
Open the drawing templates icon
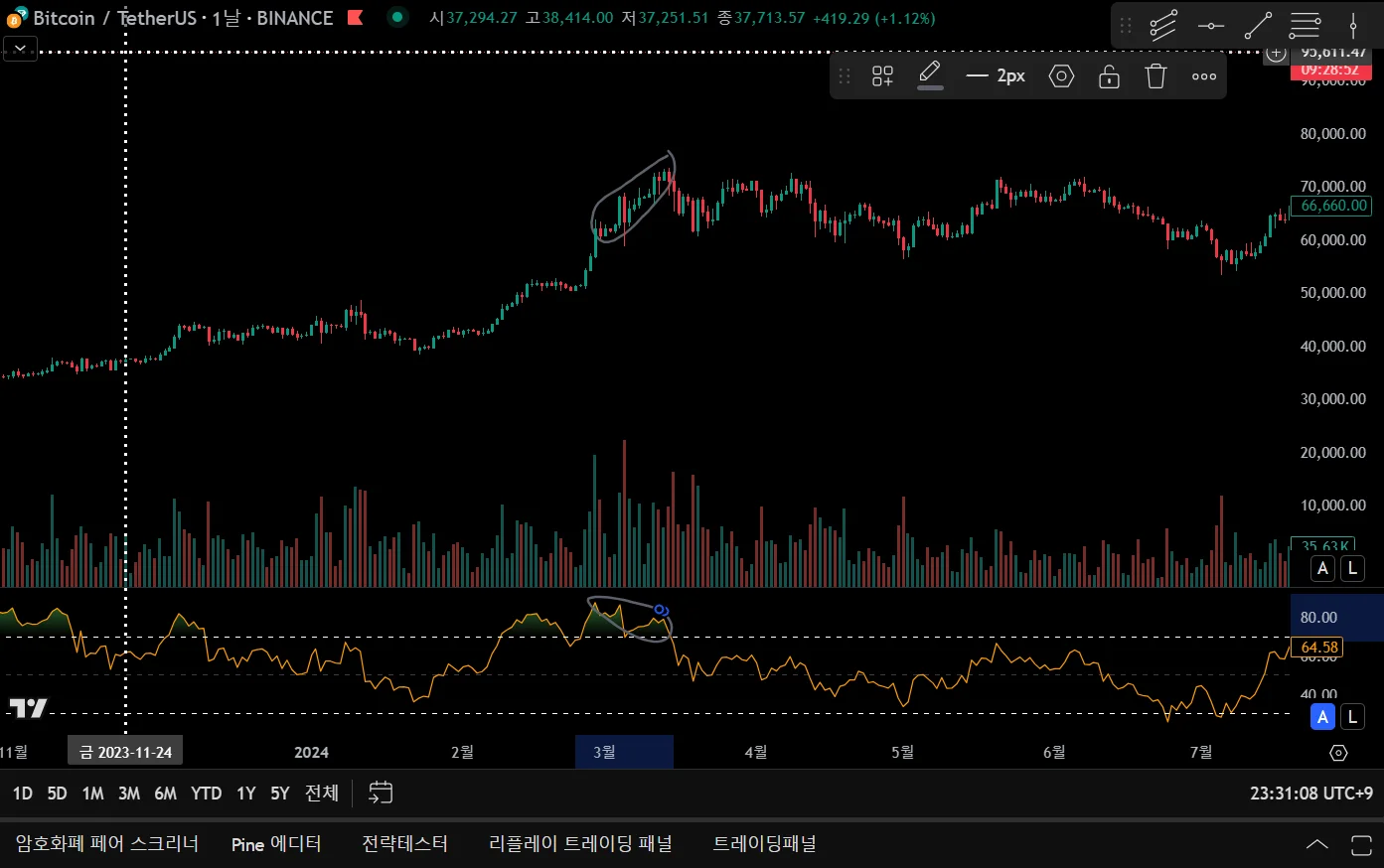(882, 76)
